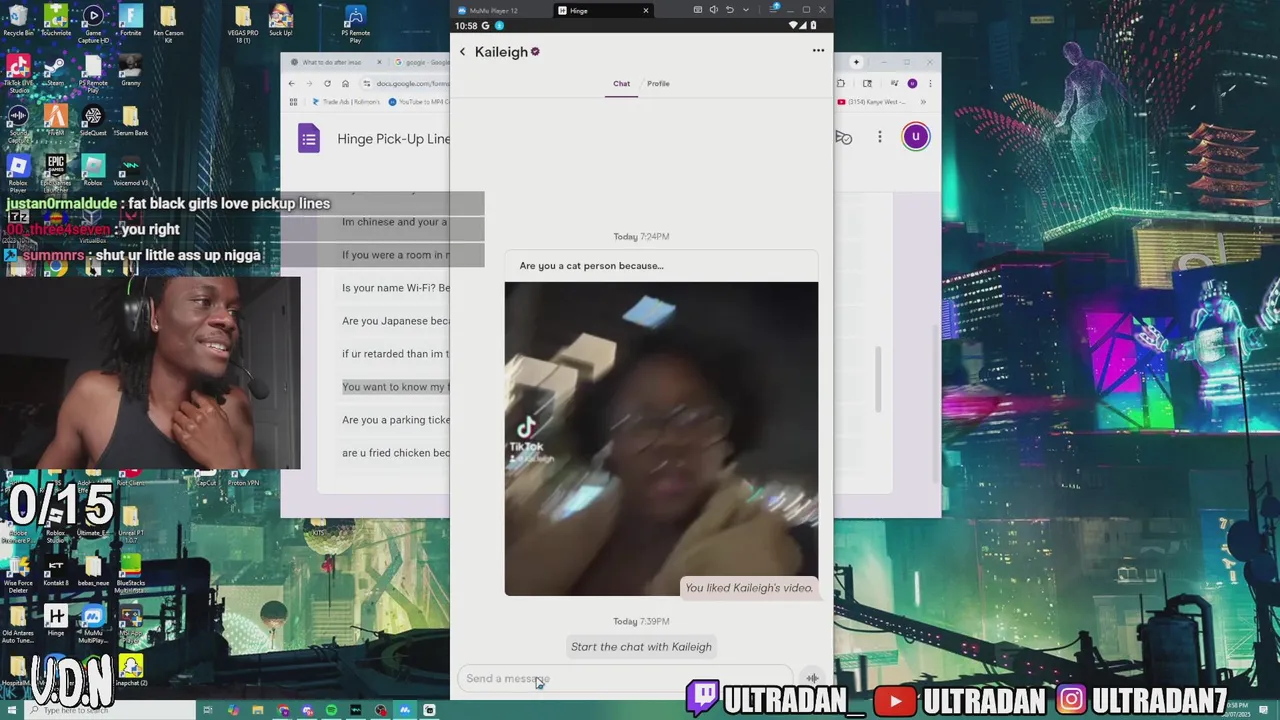Open the Fortnite desktop shortcut
The height and width of the screenshot is (720, 1280).
click(x=130, y=21)
